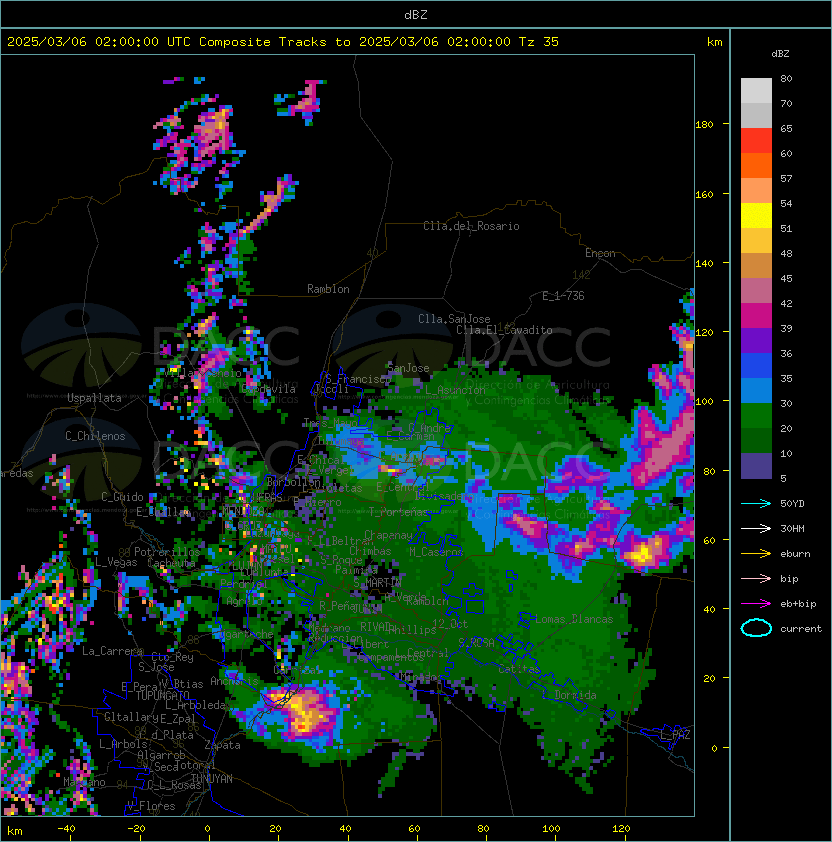Image resolution: width=832 pixels, height=842 pixels.
Task: Click the 'Potrerillos' map label
Action: pos(167,552)
